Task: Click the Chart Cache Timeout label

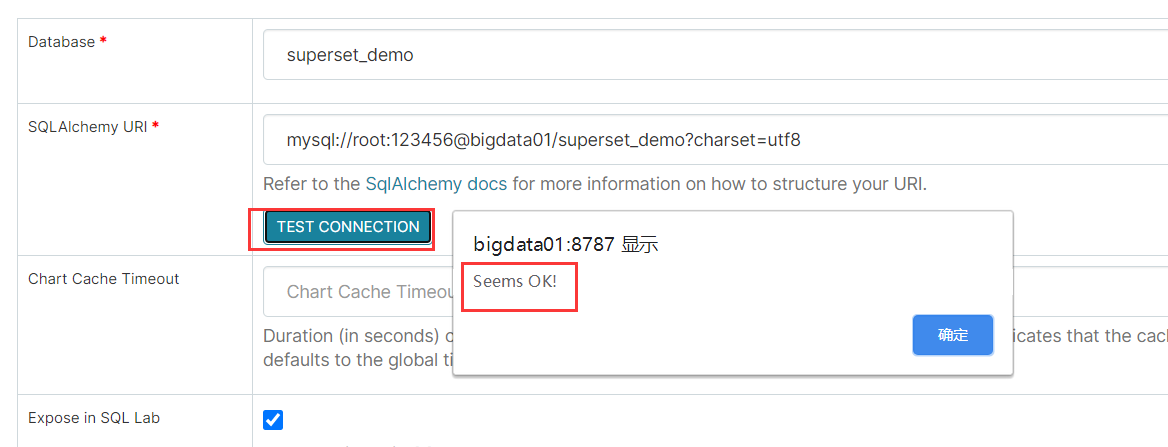Action: pos(104,279)
